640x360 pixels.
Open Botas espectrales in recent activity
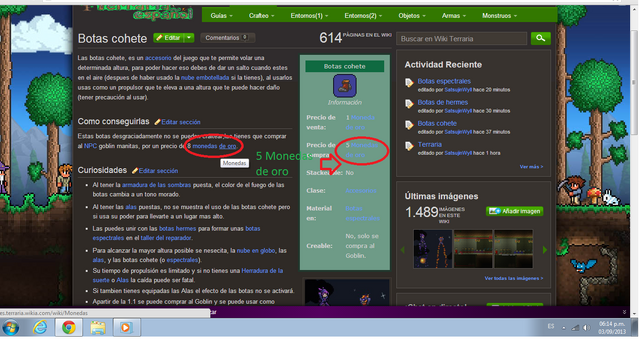point(444,81)
